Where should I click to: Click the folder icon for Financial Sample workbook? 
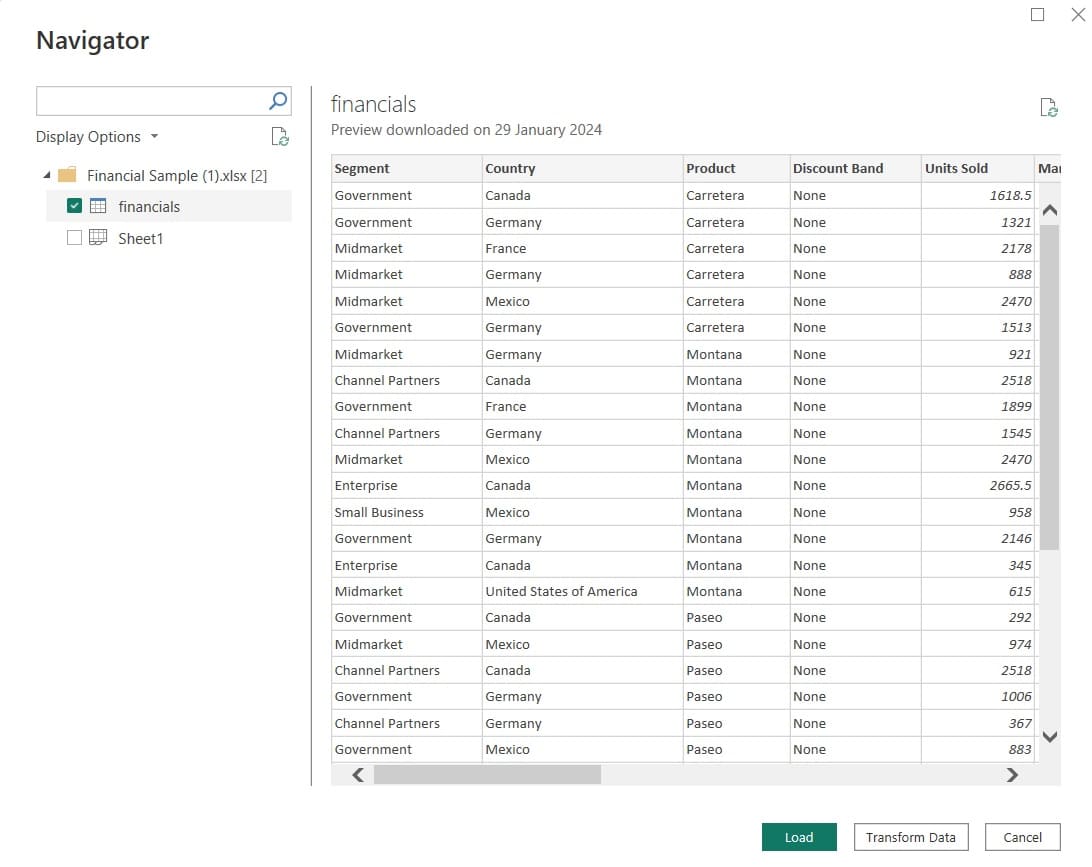tap(66, 174)
